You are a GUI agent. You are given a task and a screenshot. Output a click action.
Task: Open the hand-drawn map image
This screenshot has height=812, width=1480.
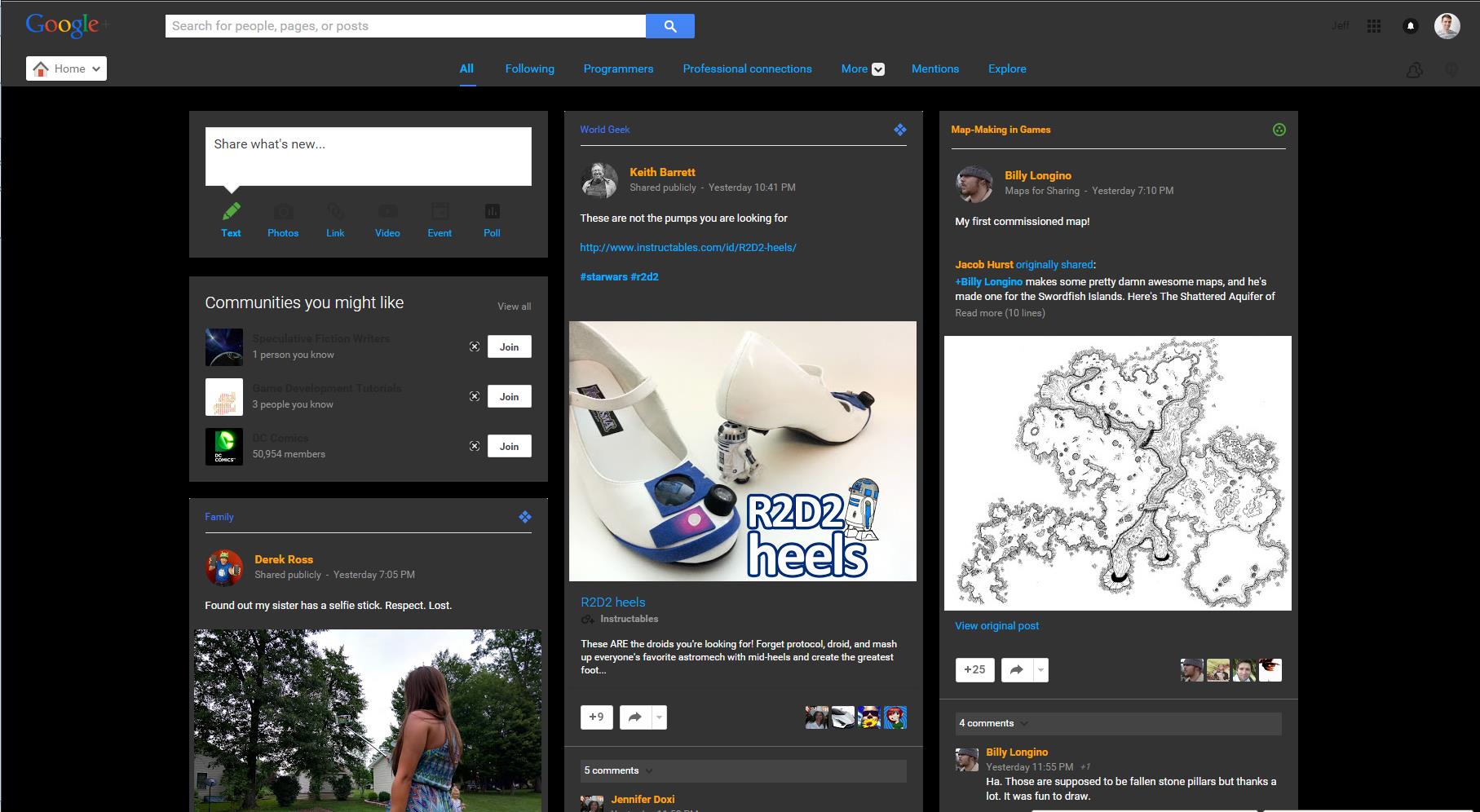point(1118,473)
